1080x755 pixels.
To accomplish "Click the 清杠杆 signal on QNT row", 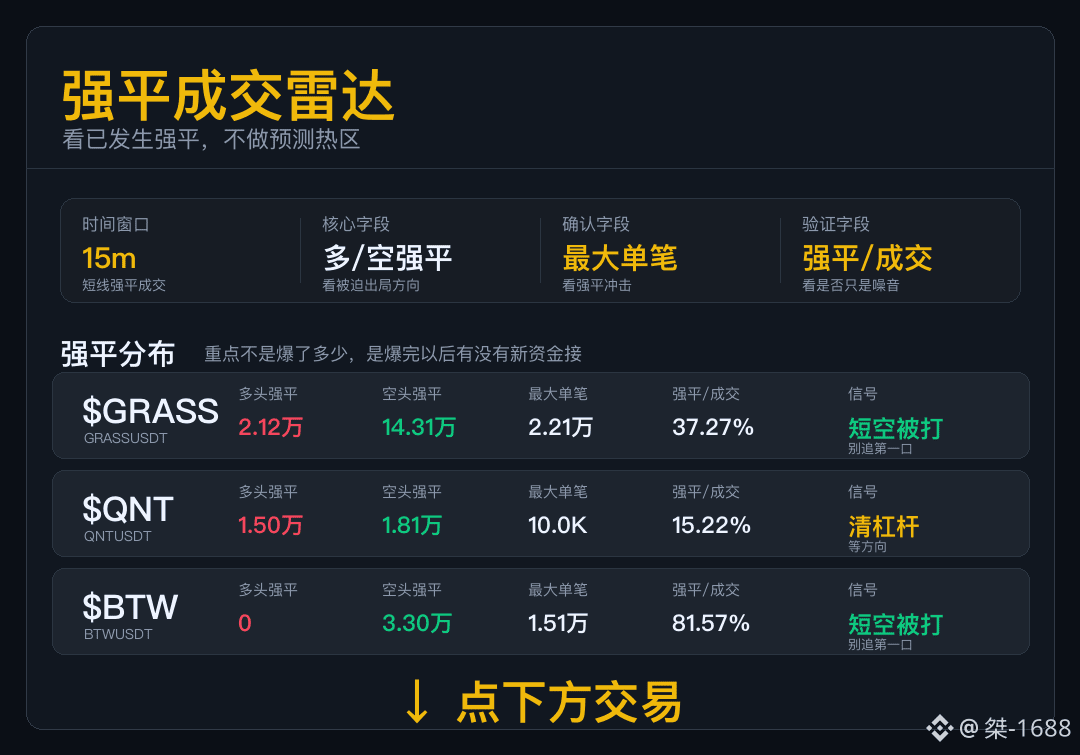I will (884, 527).
